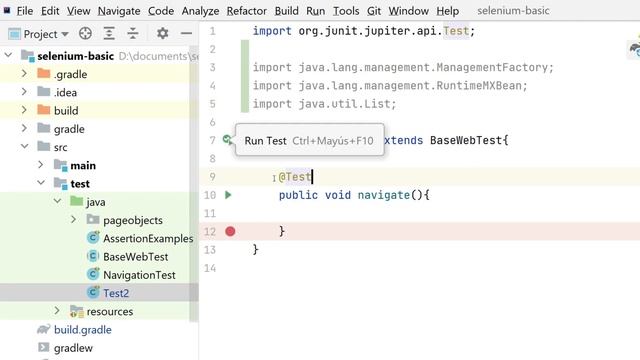
Task: Open the Refactor menu
Action: pyautogui.click(x=247, y=11)
